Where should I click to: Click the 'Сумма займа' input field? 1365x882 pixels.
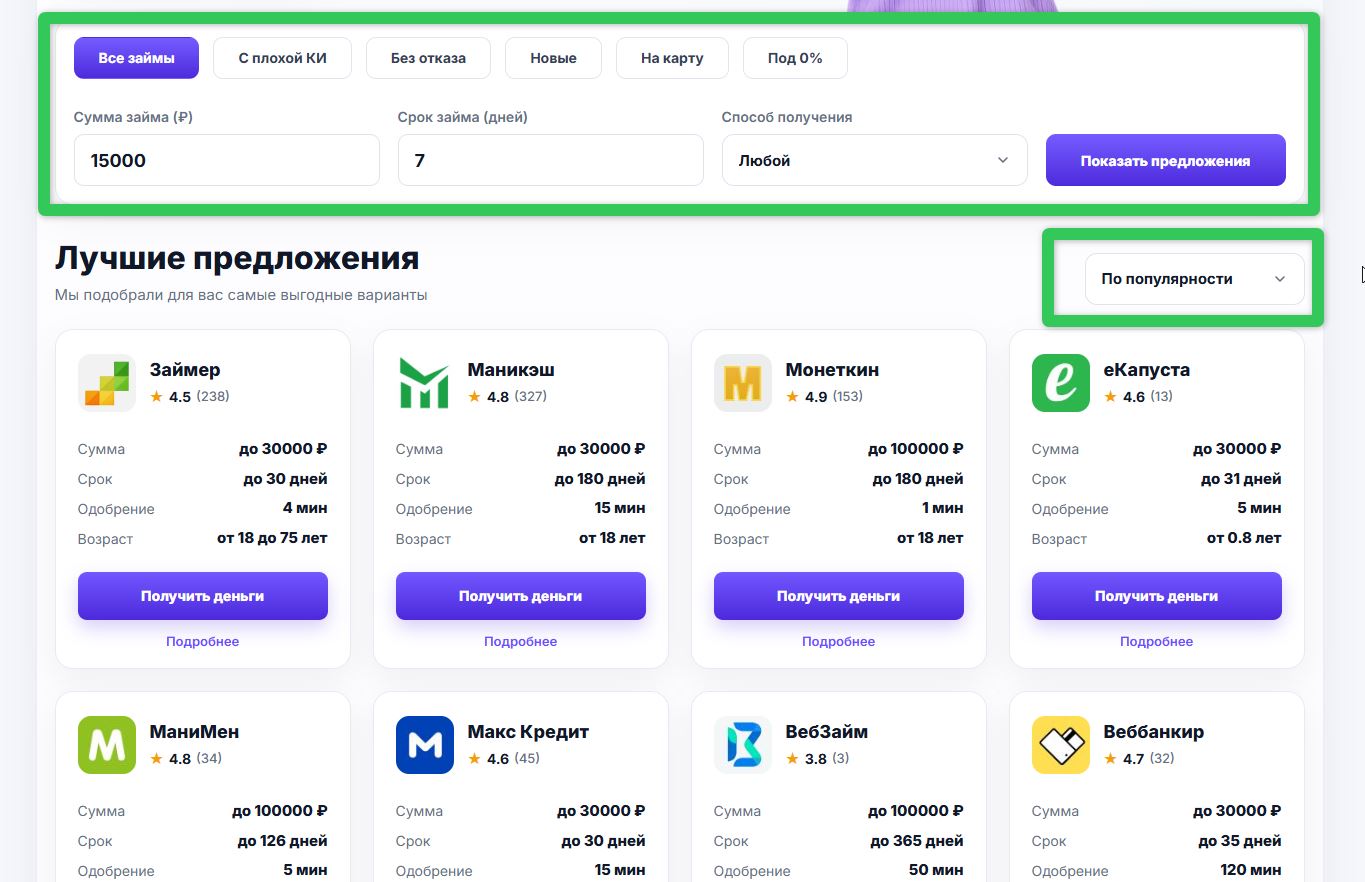[x=227, y=160]
